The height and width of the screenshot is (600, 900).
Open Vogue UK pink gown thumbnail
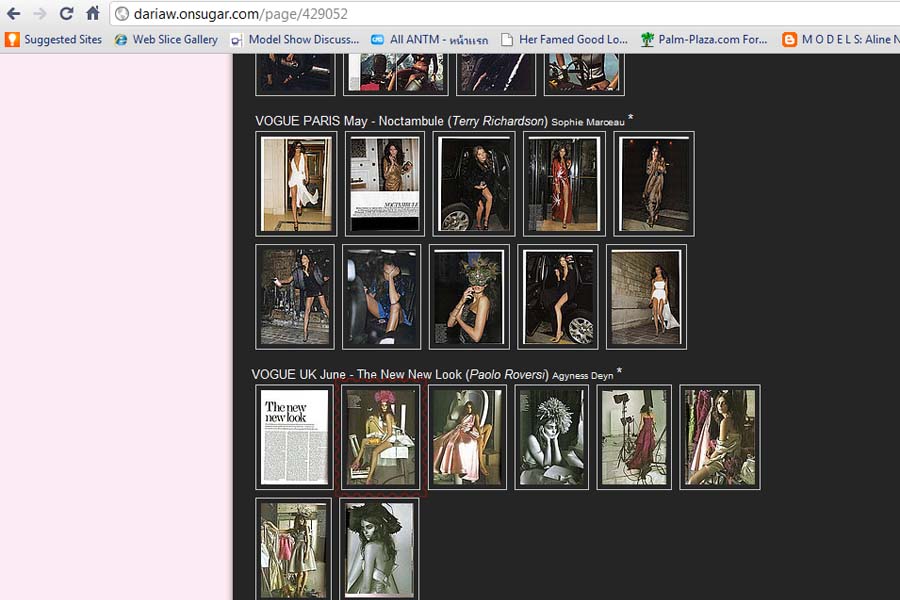(467, 437)
